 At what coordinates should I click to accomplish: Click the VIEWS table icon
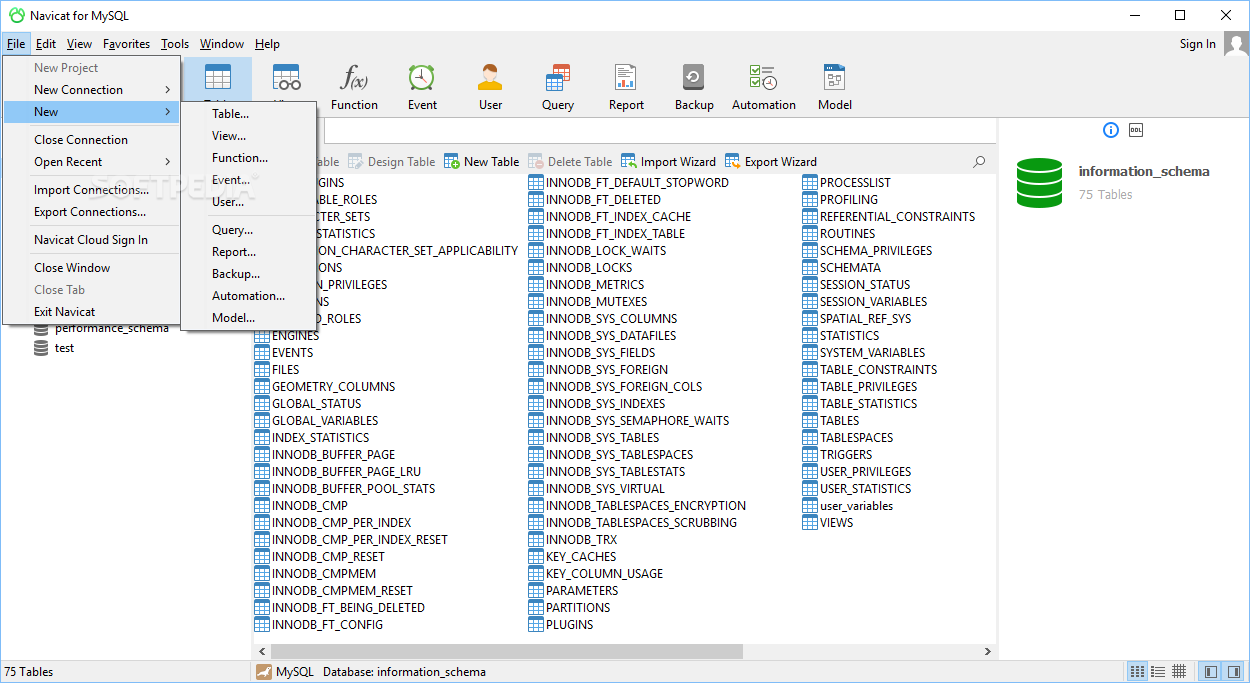(811, 523)
